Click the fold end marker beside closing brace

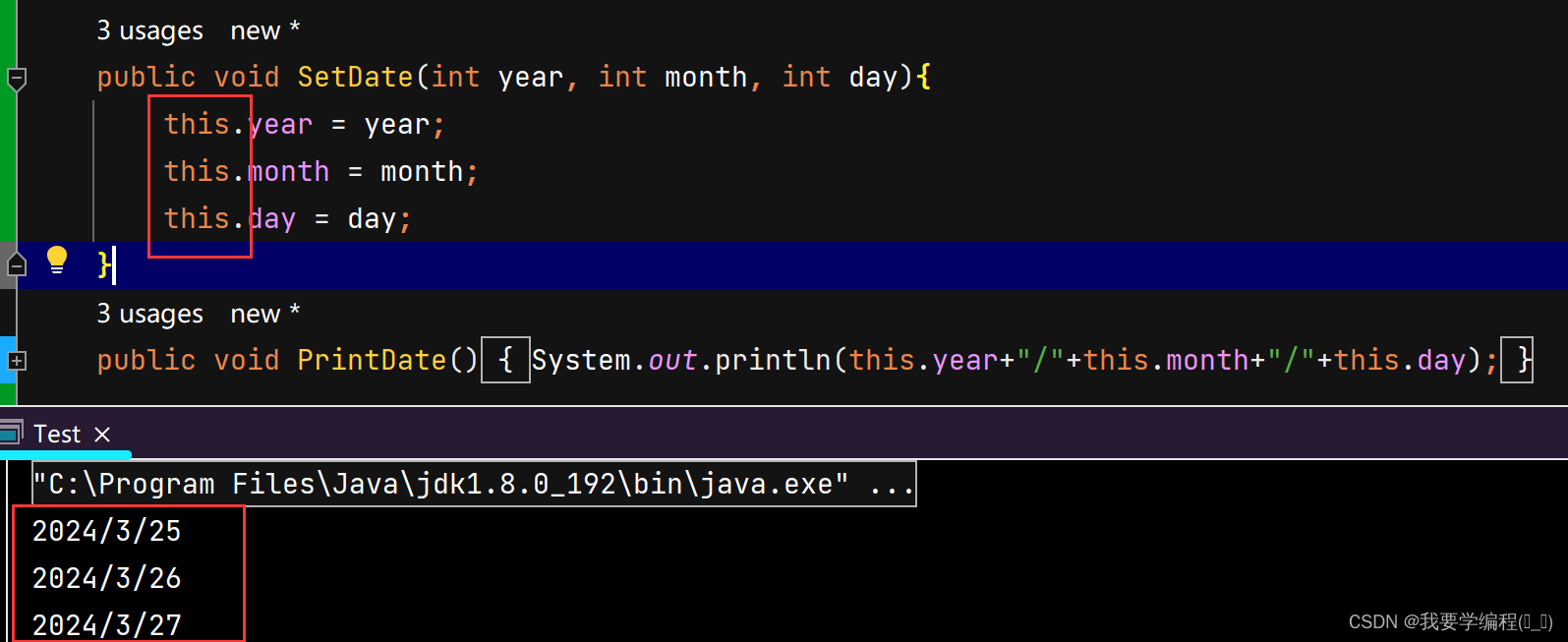[x=17, y=264]
